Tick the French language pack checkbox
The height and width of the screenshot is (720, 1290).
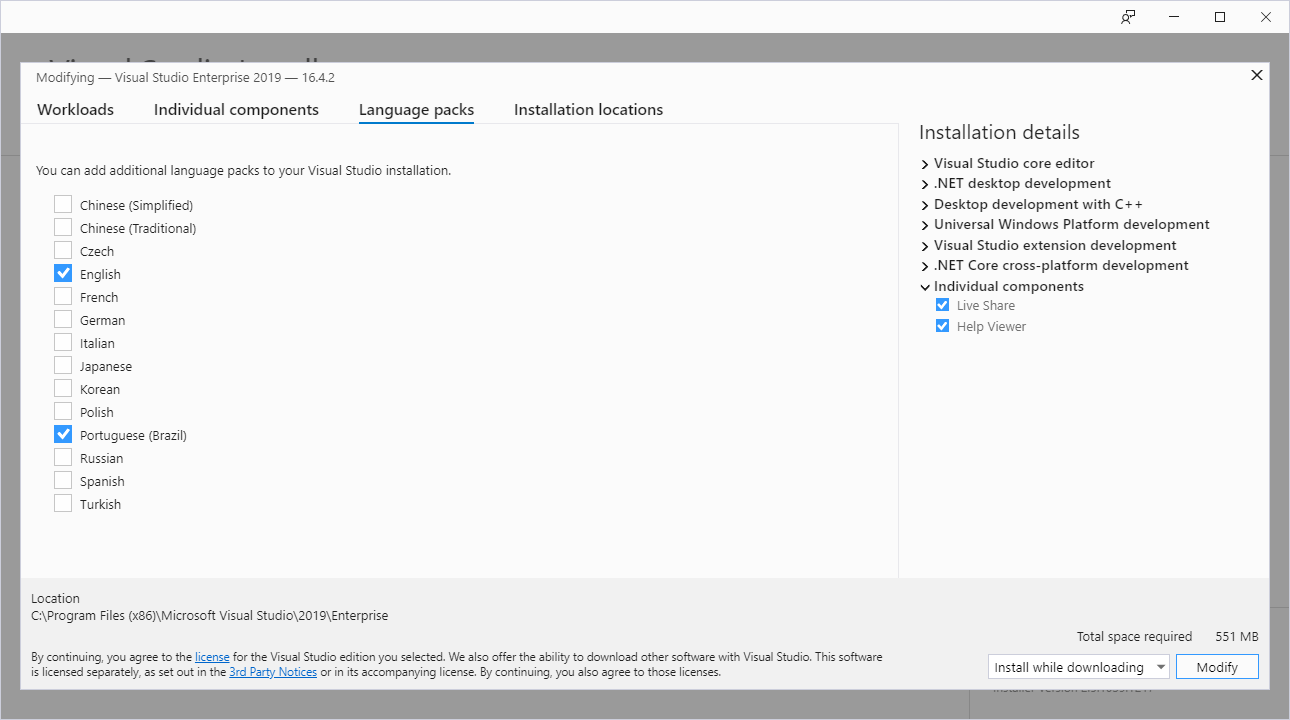pyautogui.click(x=63, y=296)
